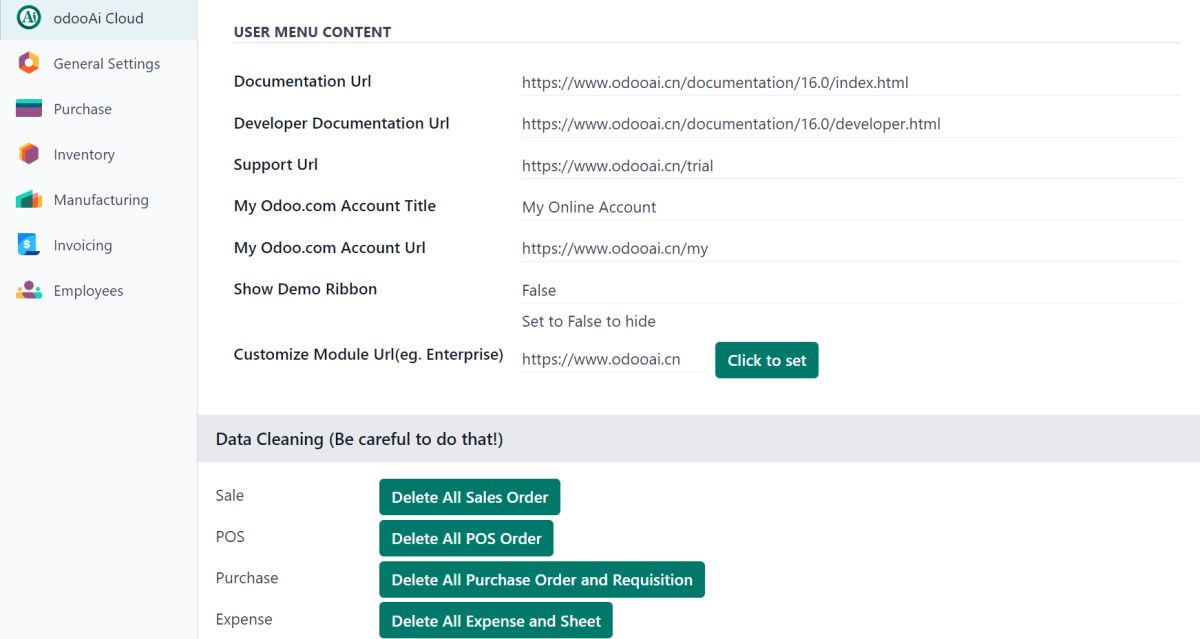Edit the My Online Account title field

(x=849, y=207)
